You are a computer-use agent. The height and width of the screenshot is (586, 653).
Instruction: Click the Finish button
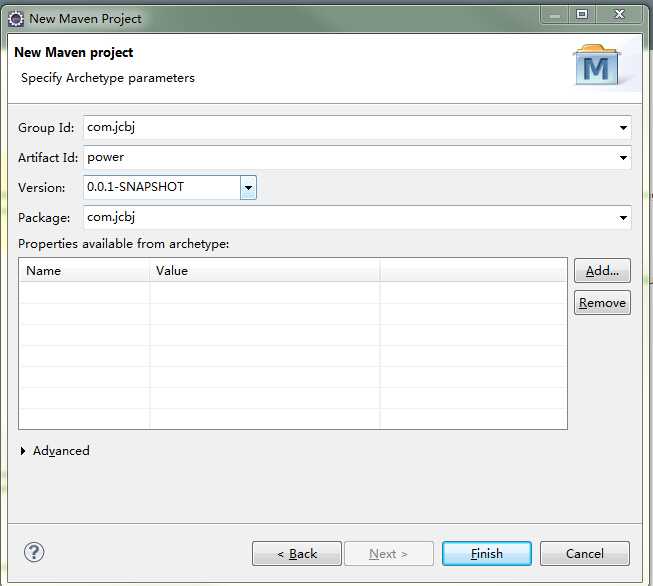(x=487, y=554)
